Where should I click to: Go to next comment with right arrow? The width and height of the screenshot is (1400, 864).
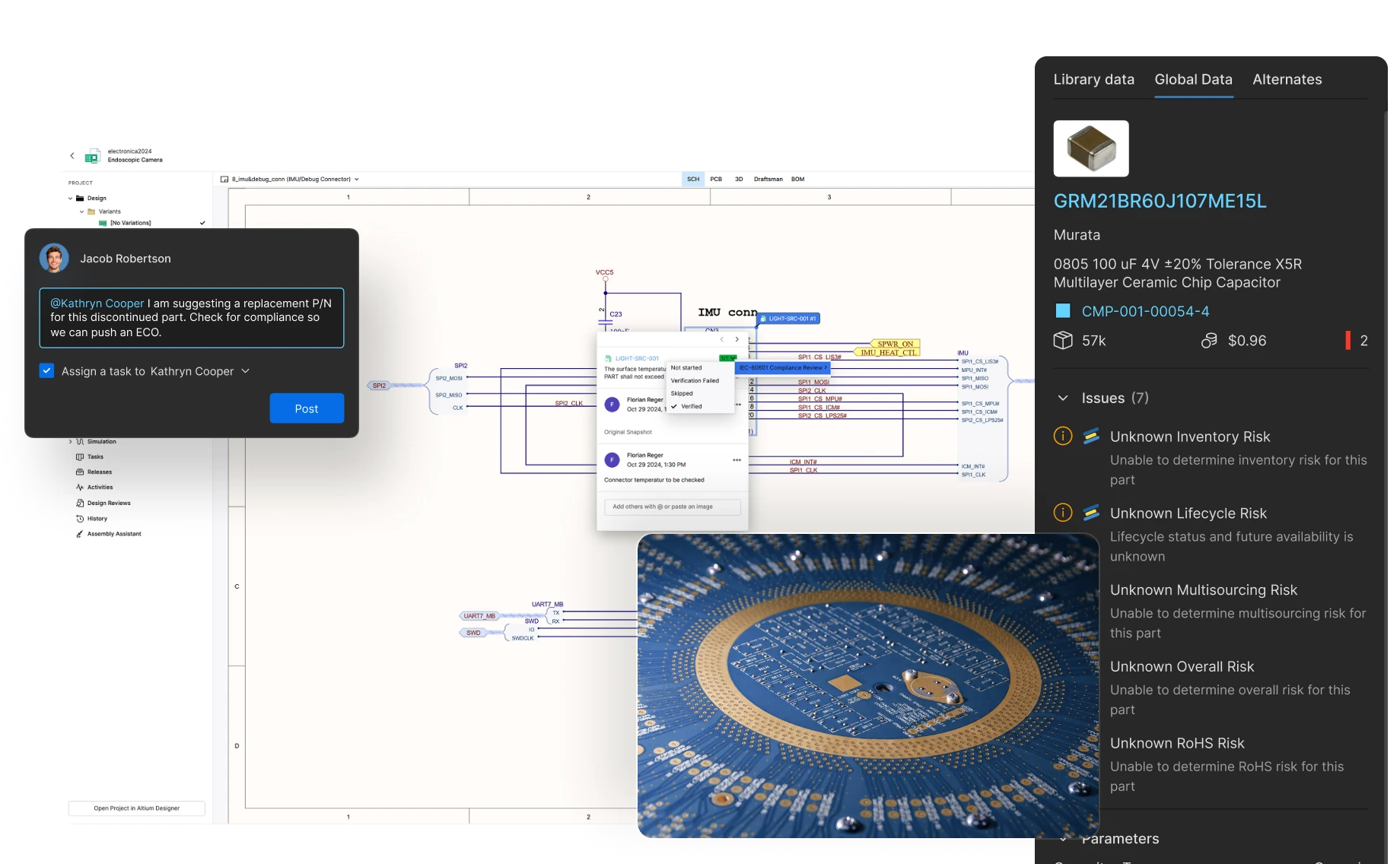tap(737, 339)
